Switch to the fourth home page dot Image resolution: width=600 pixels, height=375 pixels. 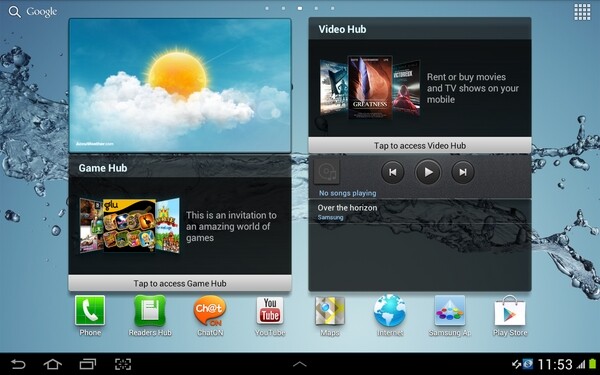pyautogui.click(x=316, y=8)
